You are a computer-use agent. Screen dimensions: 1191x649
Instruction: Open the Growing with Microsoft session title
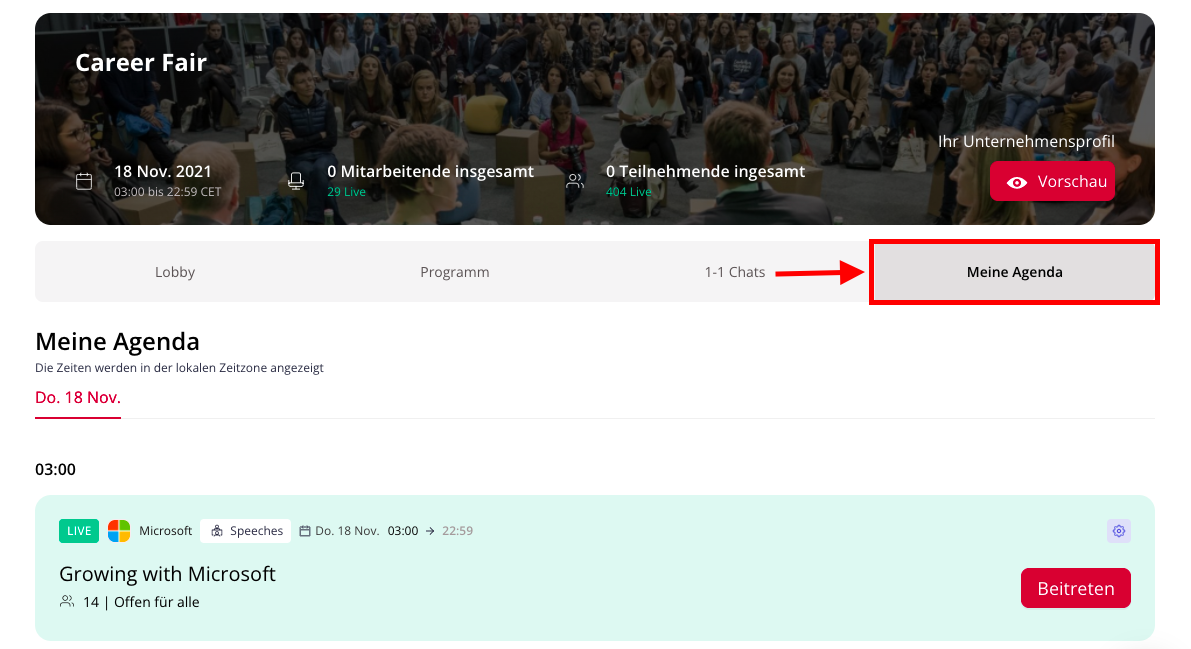coord(167,574)
